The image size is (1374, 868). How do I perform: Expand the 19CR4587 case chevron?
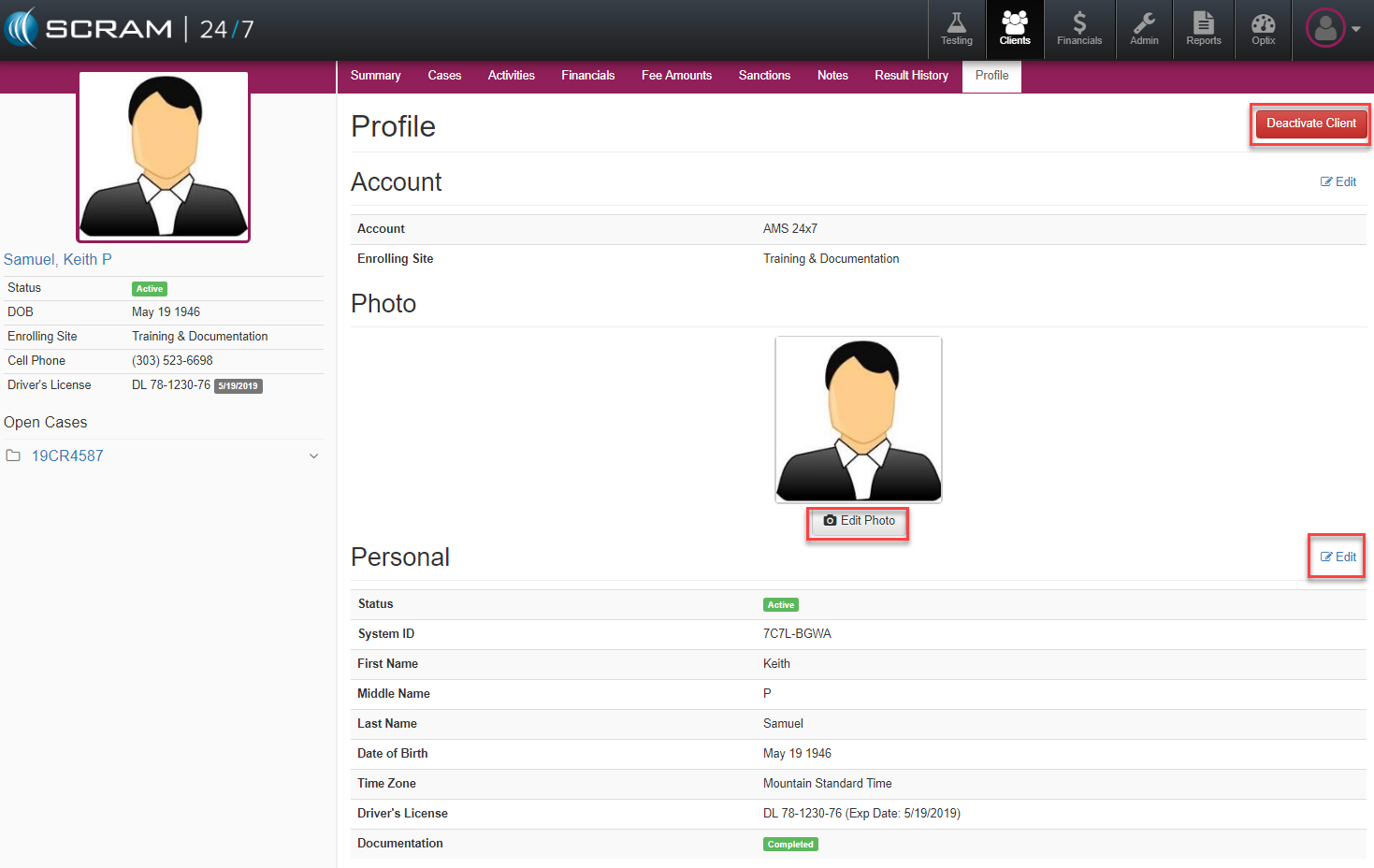click(313, 456)
